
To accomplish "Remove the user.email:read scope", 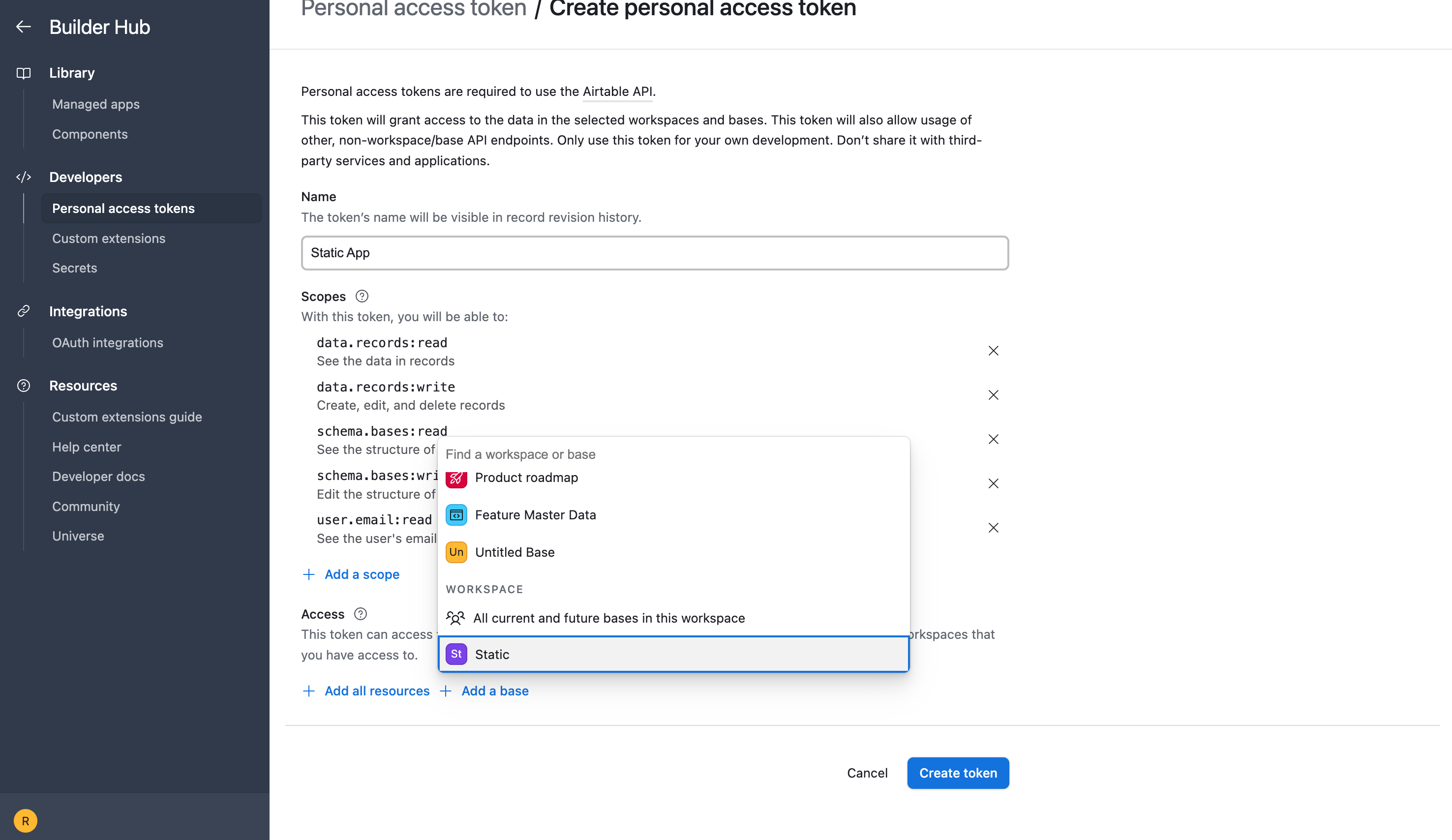I will tap(993, 528).
